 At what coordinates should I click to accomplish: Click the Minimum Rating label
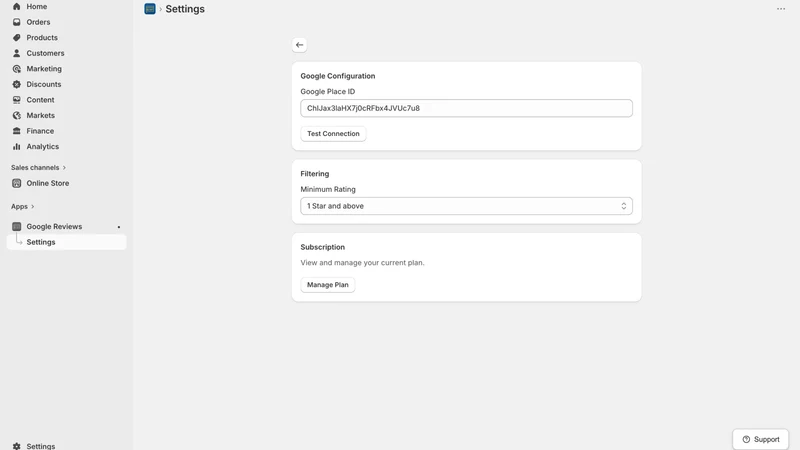coord(328,189)
